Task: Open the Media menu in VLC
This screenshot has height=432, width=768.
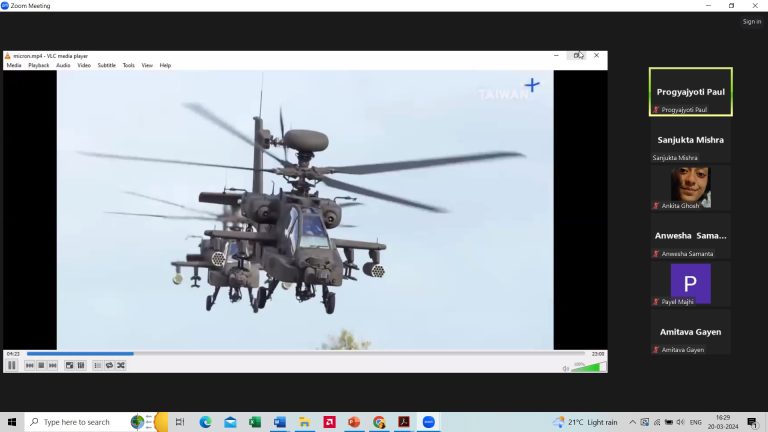Action: coord(14,65)
